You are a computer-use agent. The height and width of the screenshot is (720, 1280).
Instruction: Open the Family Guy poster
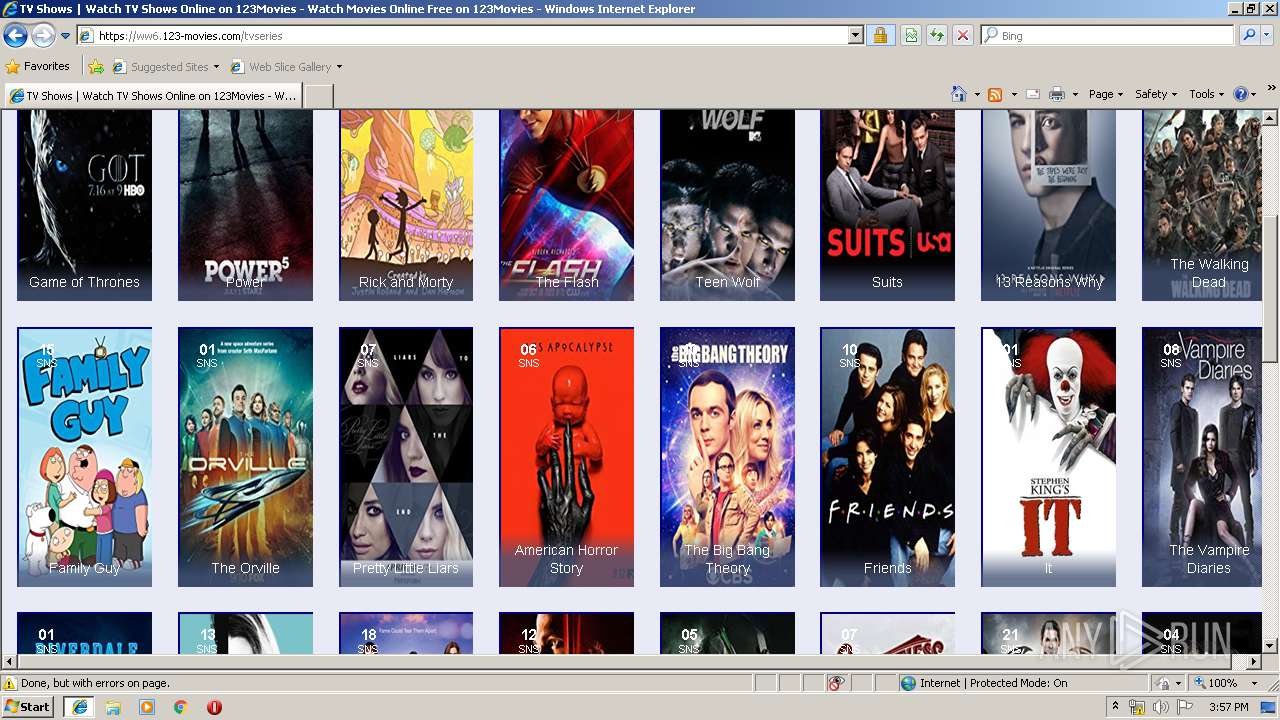point(85,457)
